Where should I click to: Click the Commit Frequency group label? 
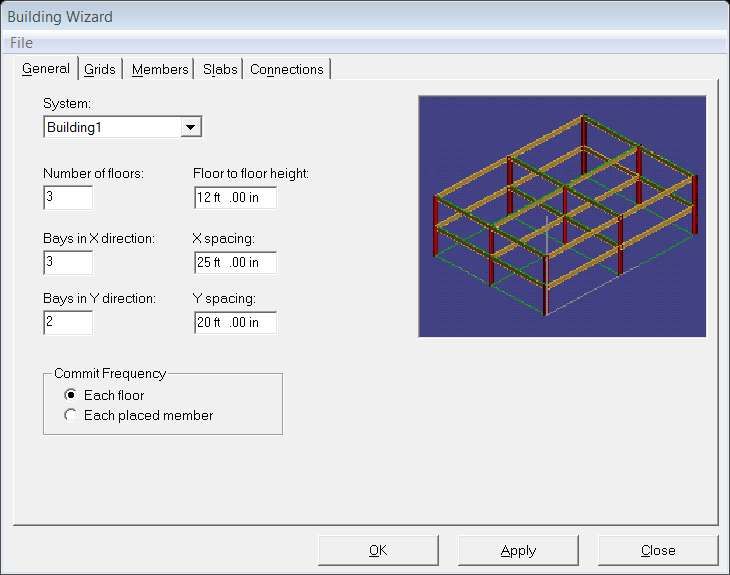click(x=110, y=373)
